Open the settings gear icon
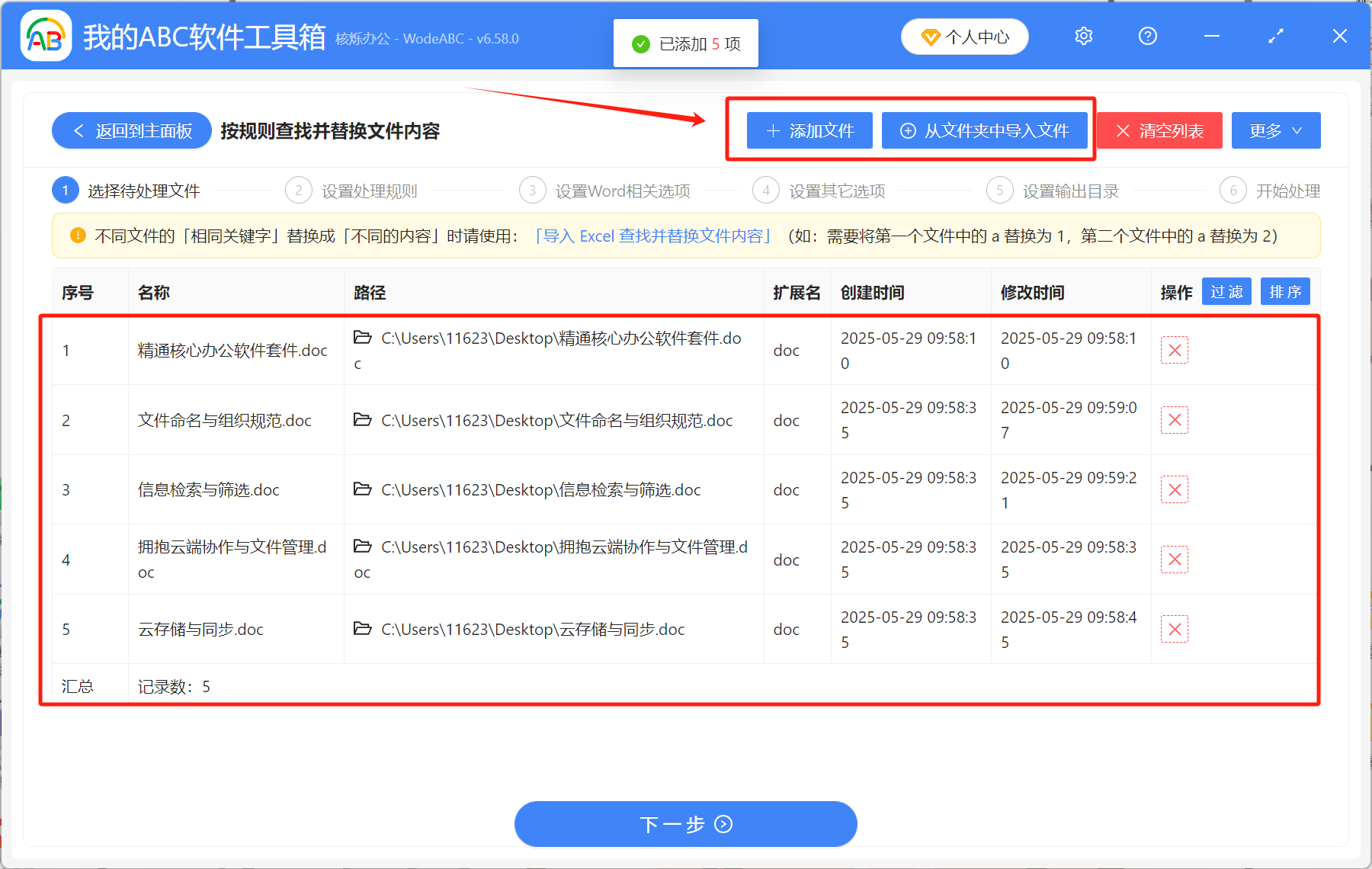 1083,37
